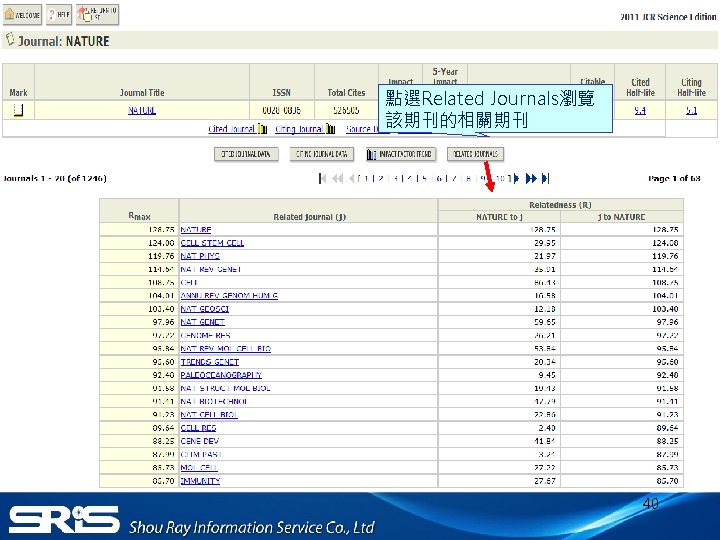Open the Citing Half-life value link
720x540 pixels.
click(691, 110)
